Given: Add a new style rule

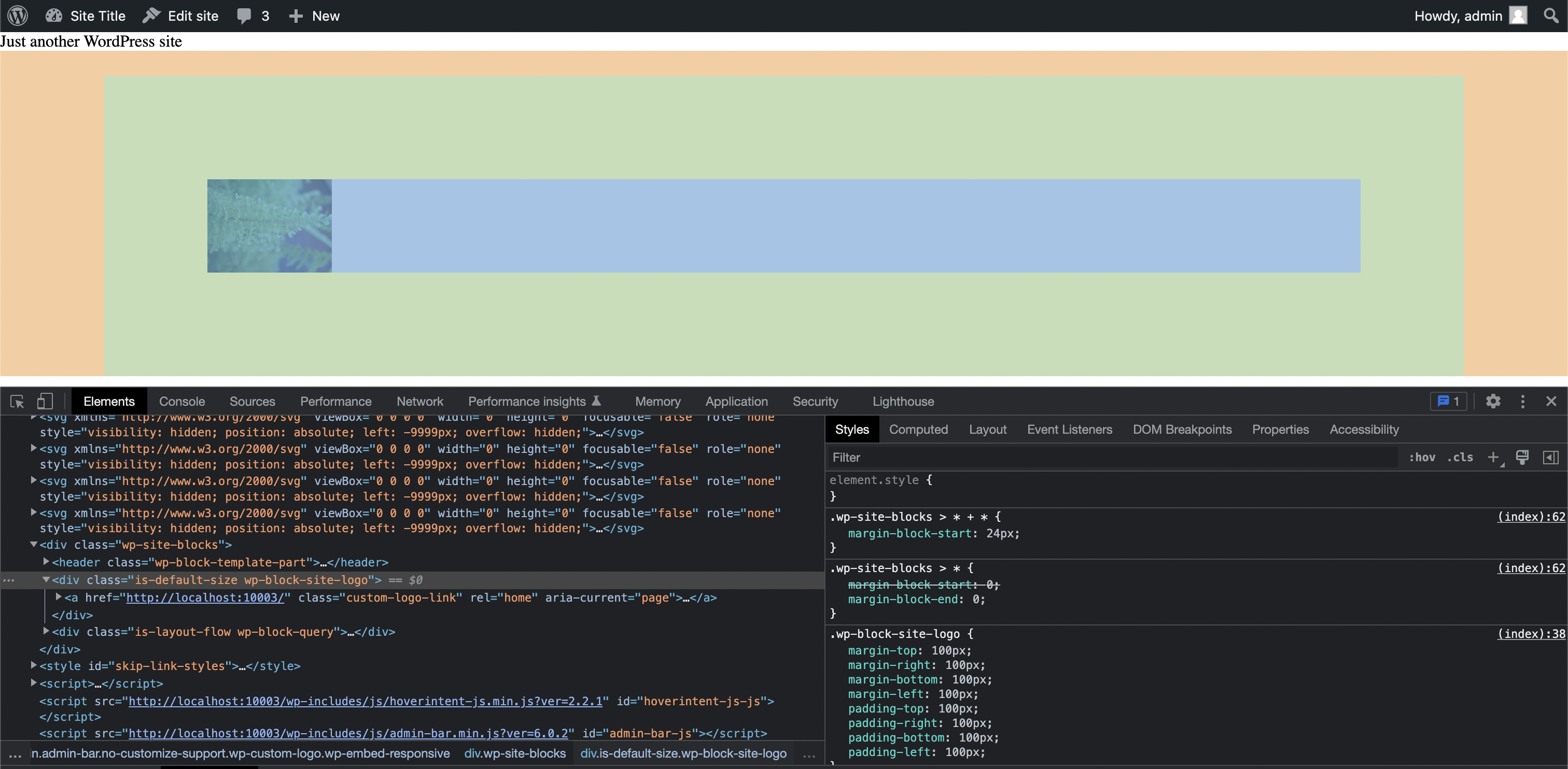Looking at the screenshot, I should click(1494, 458).
